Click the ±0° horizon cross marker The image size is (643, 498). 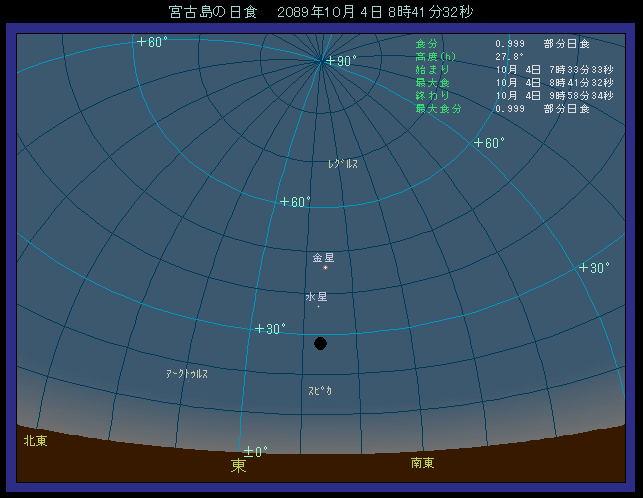coord(248,451)
